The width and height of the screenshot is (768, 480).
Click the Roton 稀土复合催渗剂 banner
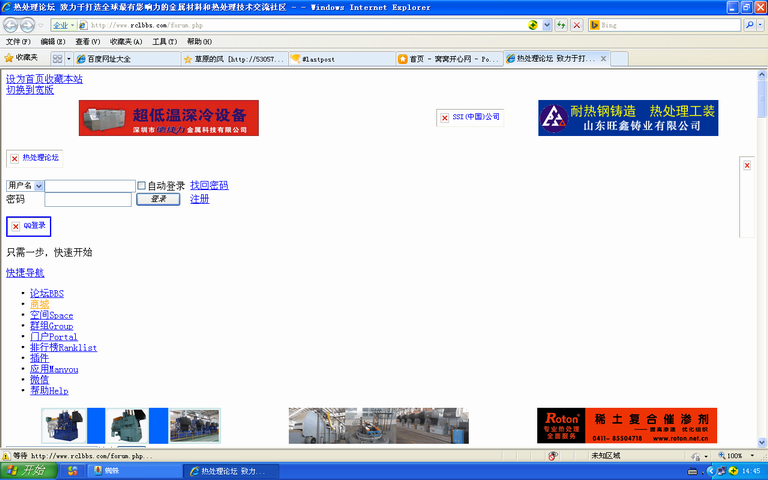tap(627, 426)
